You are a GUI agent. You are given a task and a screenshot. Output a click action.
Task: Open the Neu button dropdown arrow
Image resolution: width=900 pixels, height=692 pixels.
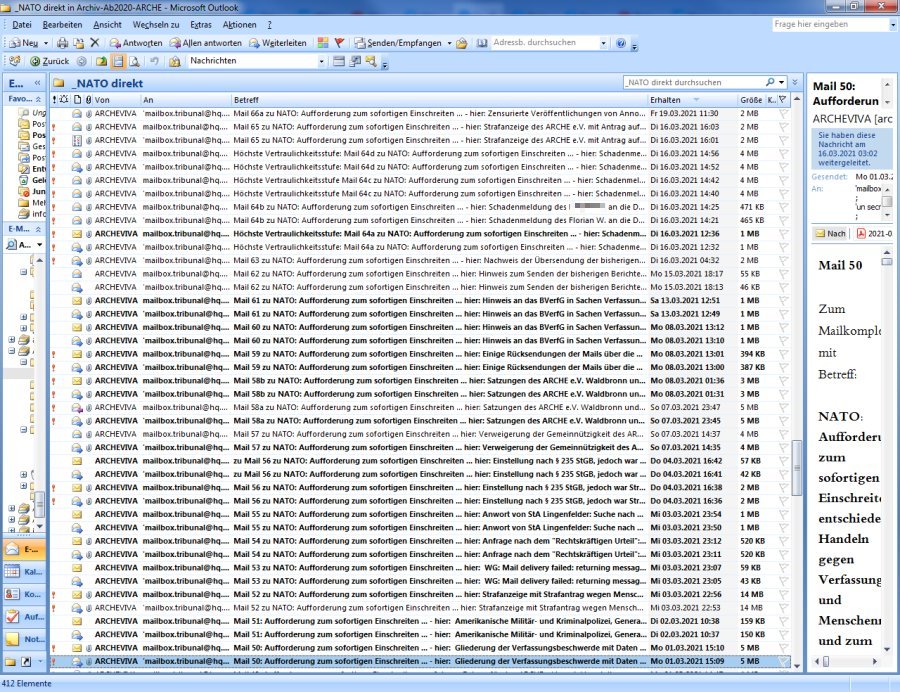coord(46,43)
